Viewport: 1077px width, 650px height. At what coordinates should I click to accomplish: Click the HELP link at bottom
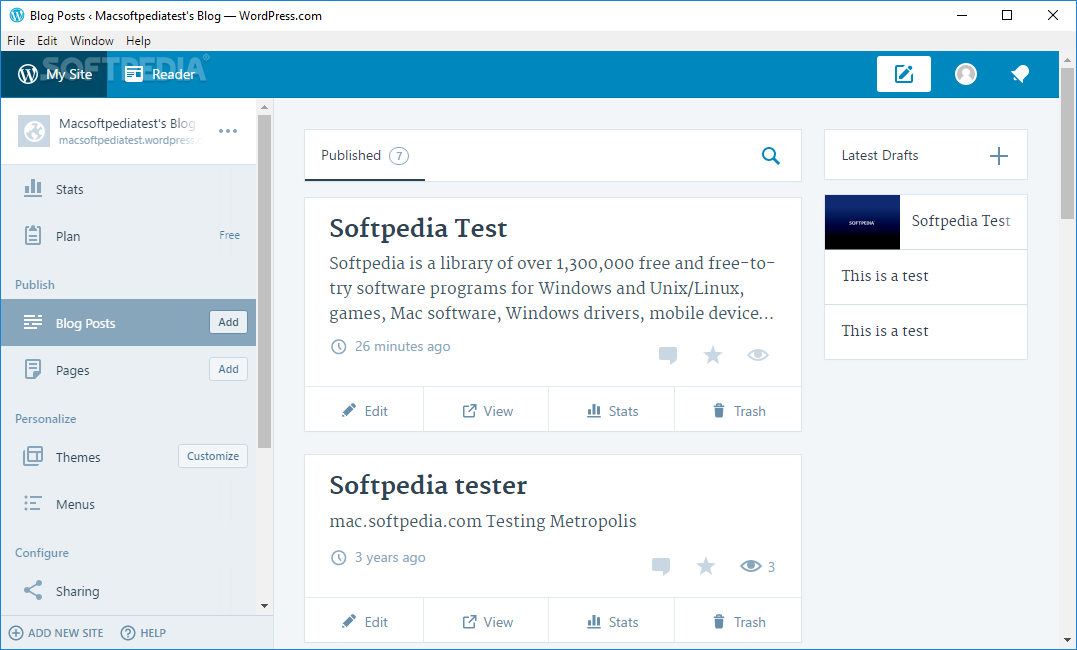click(144, 633)
